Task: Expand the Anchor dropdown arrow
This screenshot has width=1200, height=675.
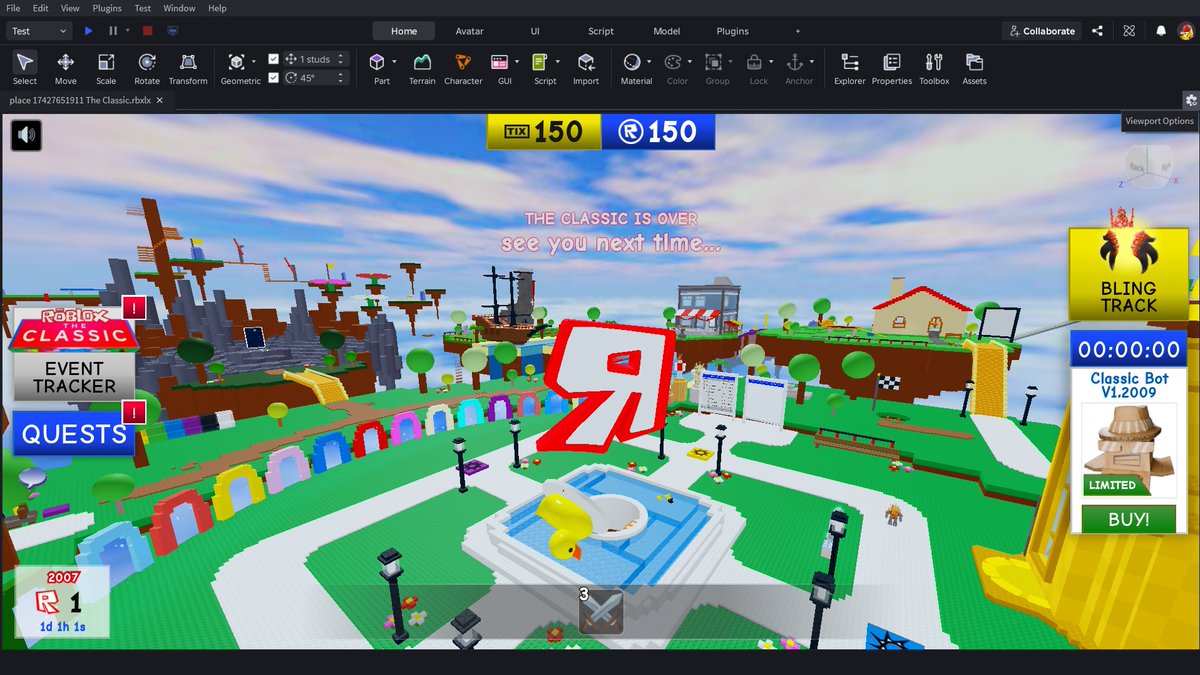Action: (x=812, y=62)
